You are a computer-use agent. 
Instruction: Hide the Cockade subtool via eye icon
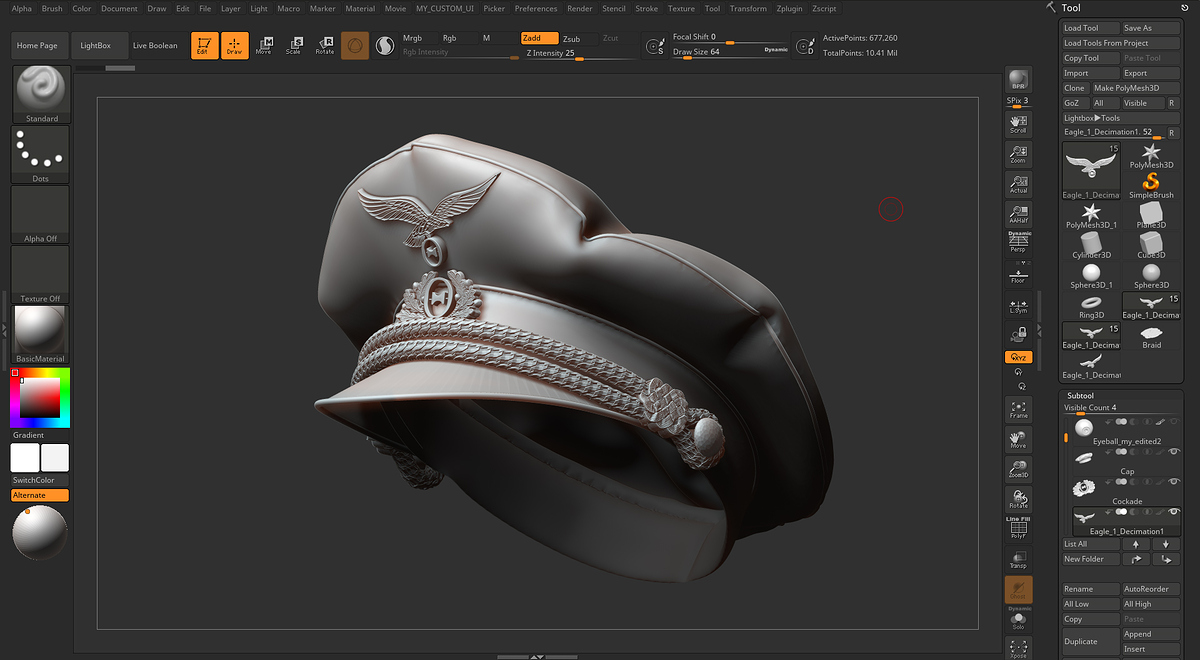click(x=1174, y=483)
